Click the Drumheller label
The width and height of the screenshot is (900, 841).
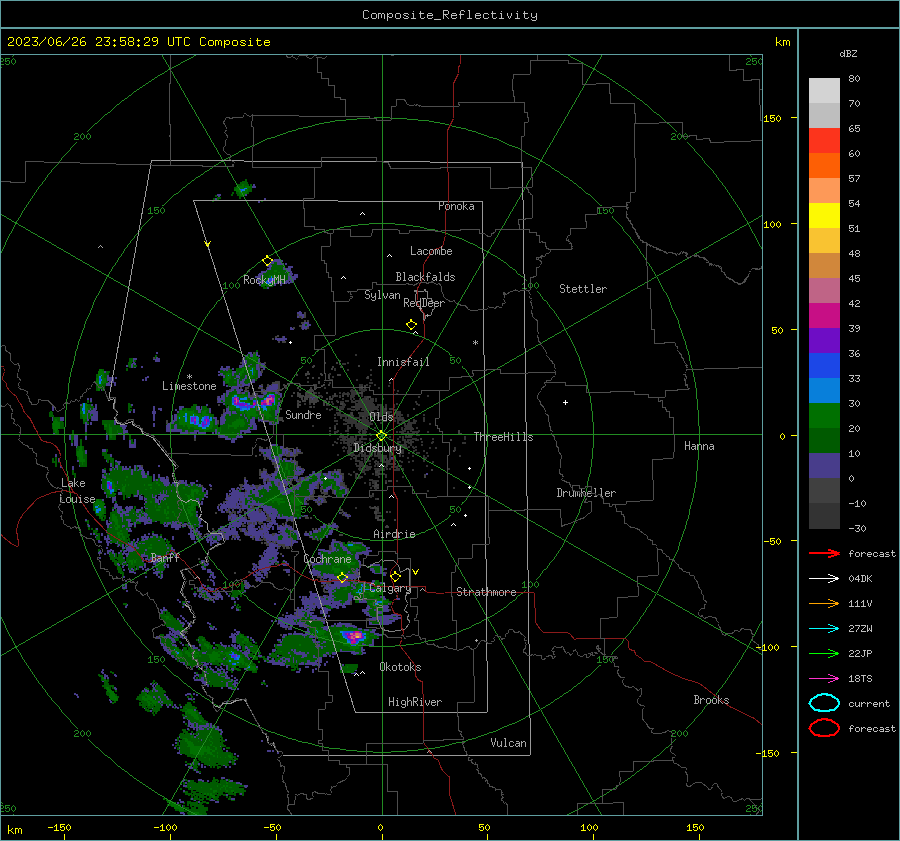tap(586, 493)
